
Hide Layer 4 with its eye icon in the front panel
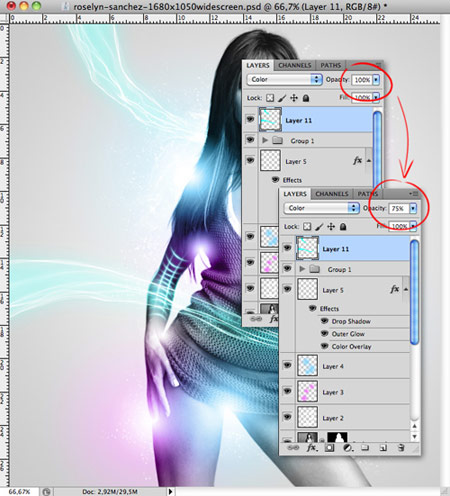[x=287, y=365]
